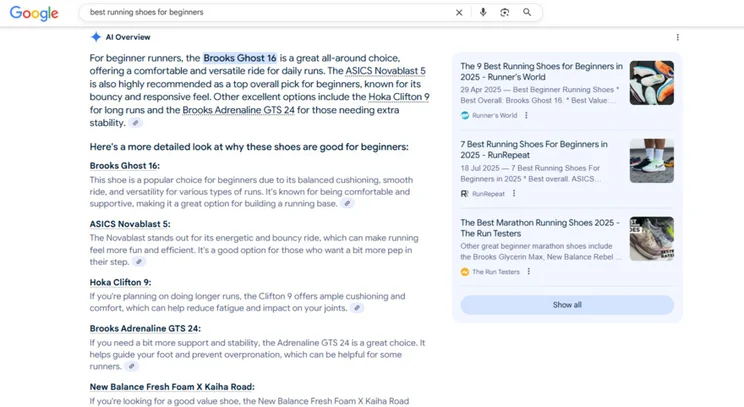Open The Best Marathon Running Shoes 2025 article
This screenshot has width=744, height=407.
click(540, 228)
